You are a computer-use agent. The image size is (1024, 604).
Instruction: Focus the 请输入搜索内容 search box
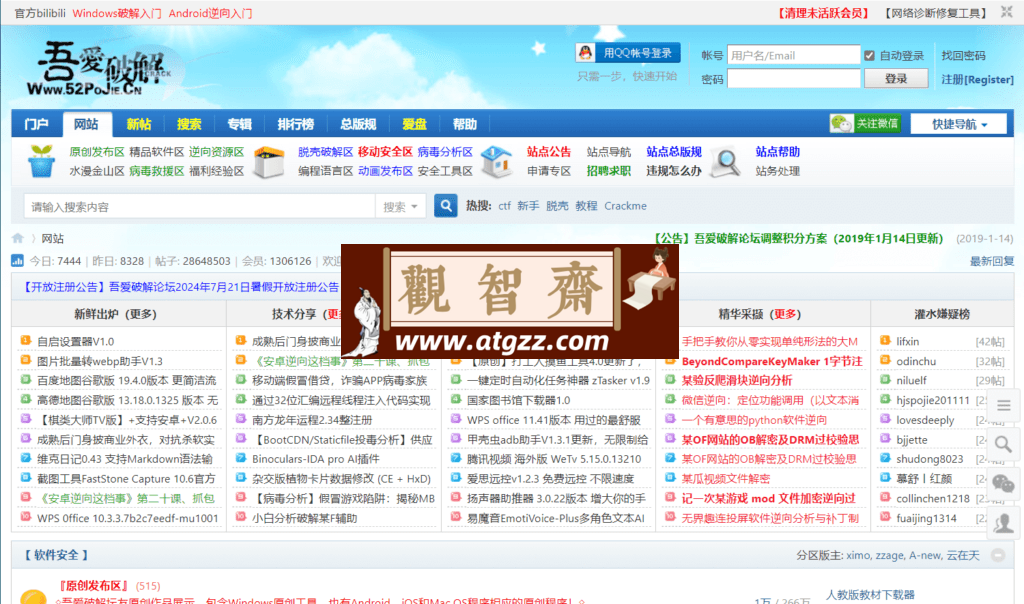[199, 206]
